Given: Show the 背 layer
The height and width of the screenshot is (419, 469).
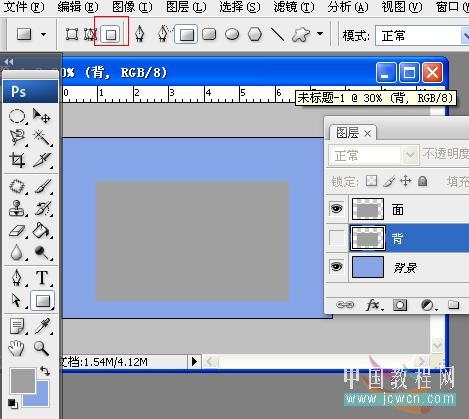Looking at the screenshot, I should (x=336, y=238).
